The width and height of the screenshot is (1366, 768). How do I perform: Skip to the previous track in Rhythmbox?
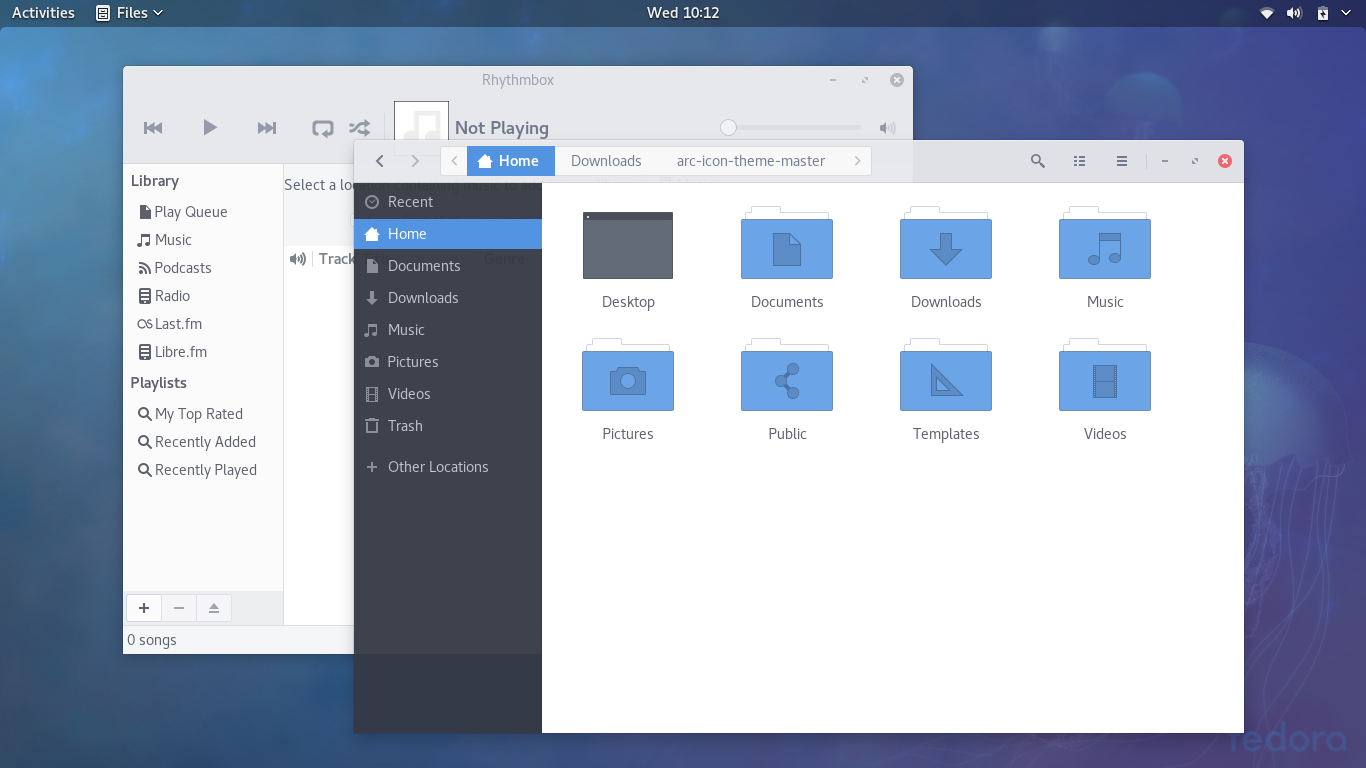click(x=153, y=127)
